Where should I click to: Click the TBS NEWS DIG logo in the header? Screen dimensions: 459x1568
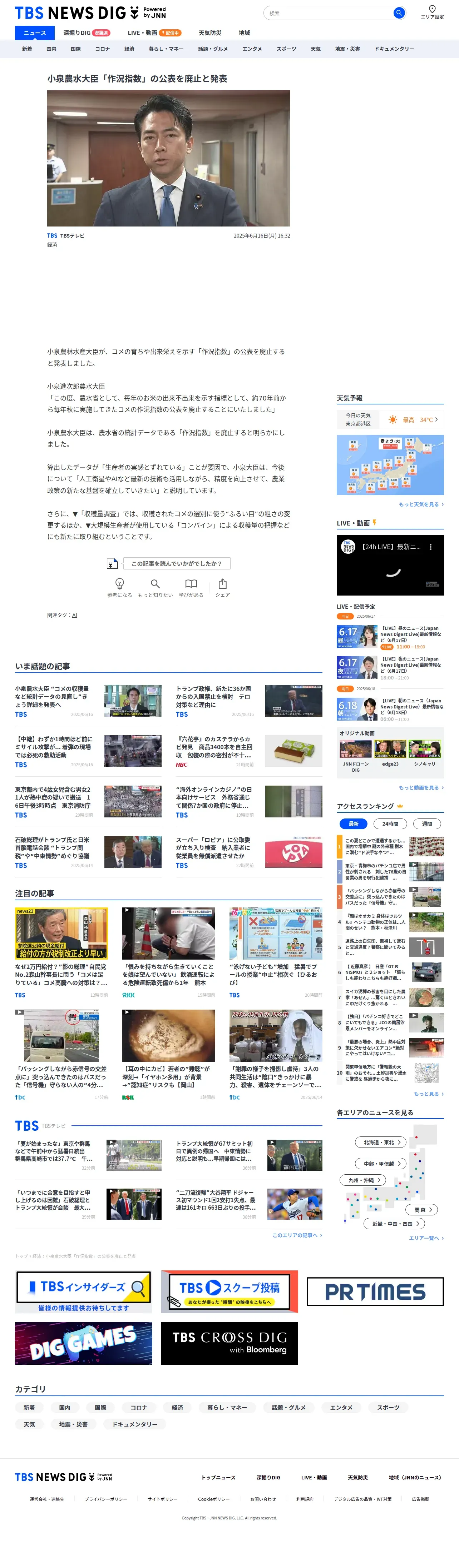(90, 13)
